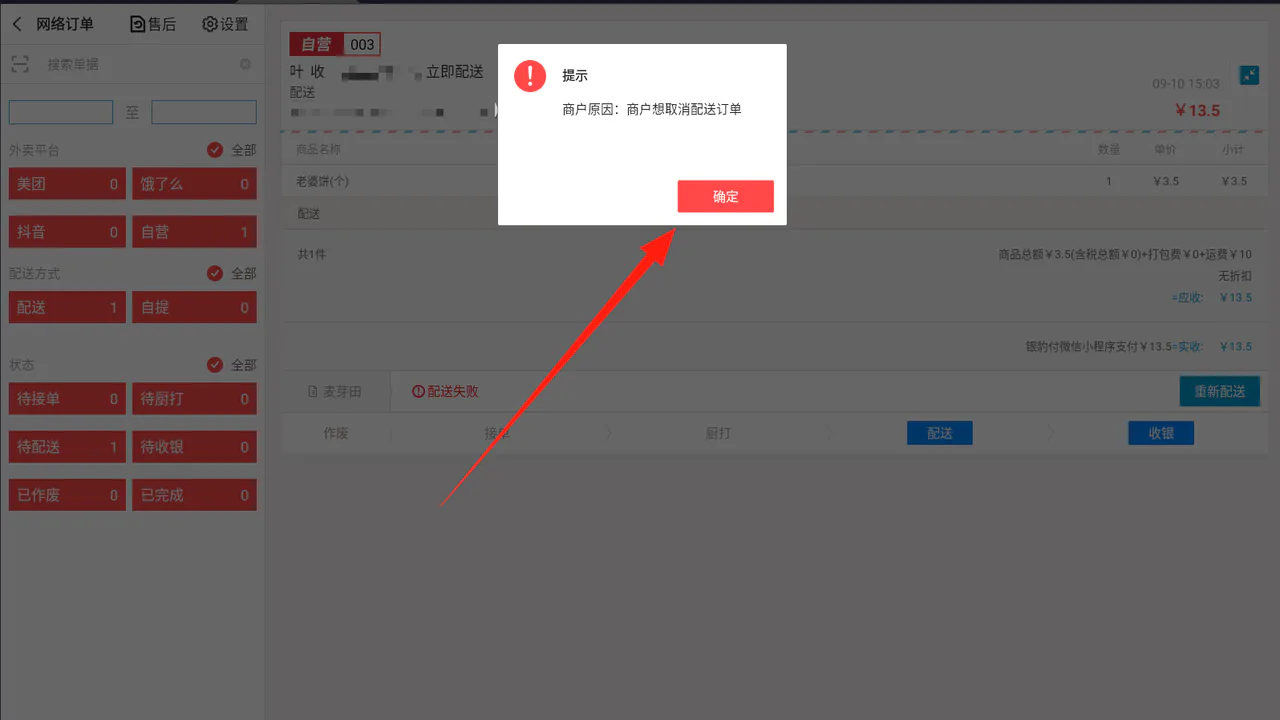Show 待收银 status orders
The height and width of the screenshot is (720, 1280).
point(194,447)
